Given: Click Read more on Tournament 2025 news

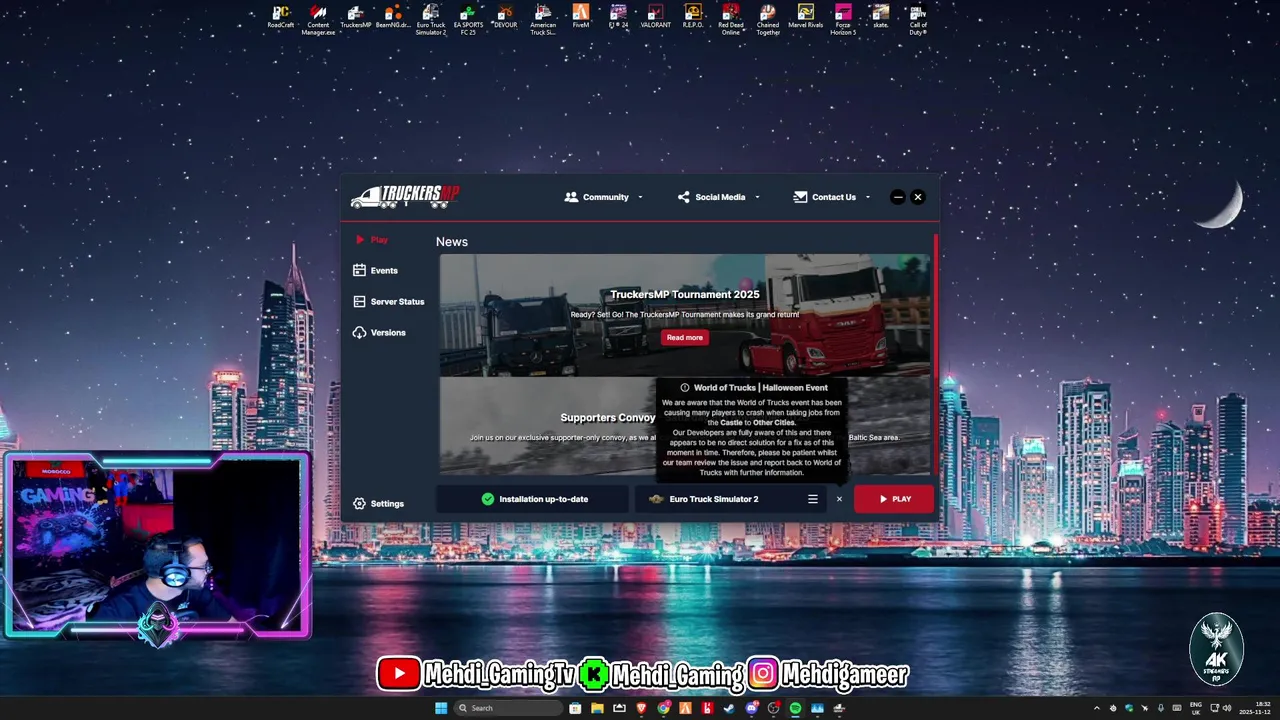Looking at the screenshot, I should coord(685,338).
